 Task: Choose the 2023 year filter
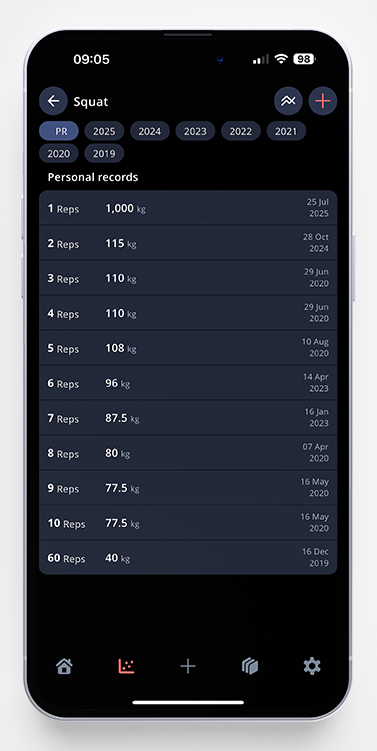click(195, 131)
